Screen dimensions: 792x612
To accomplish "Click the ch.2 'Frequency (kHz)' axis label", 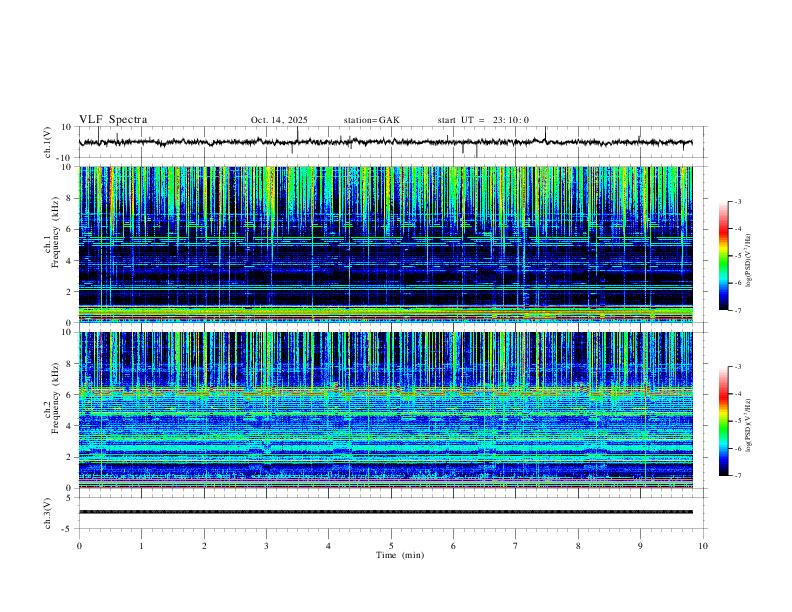I will point(54,398).
